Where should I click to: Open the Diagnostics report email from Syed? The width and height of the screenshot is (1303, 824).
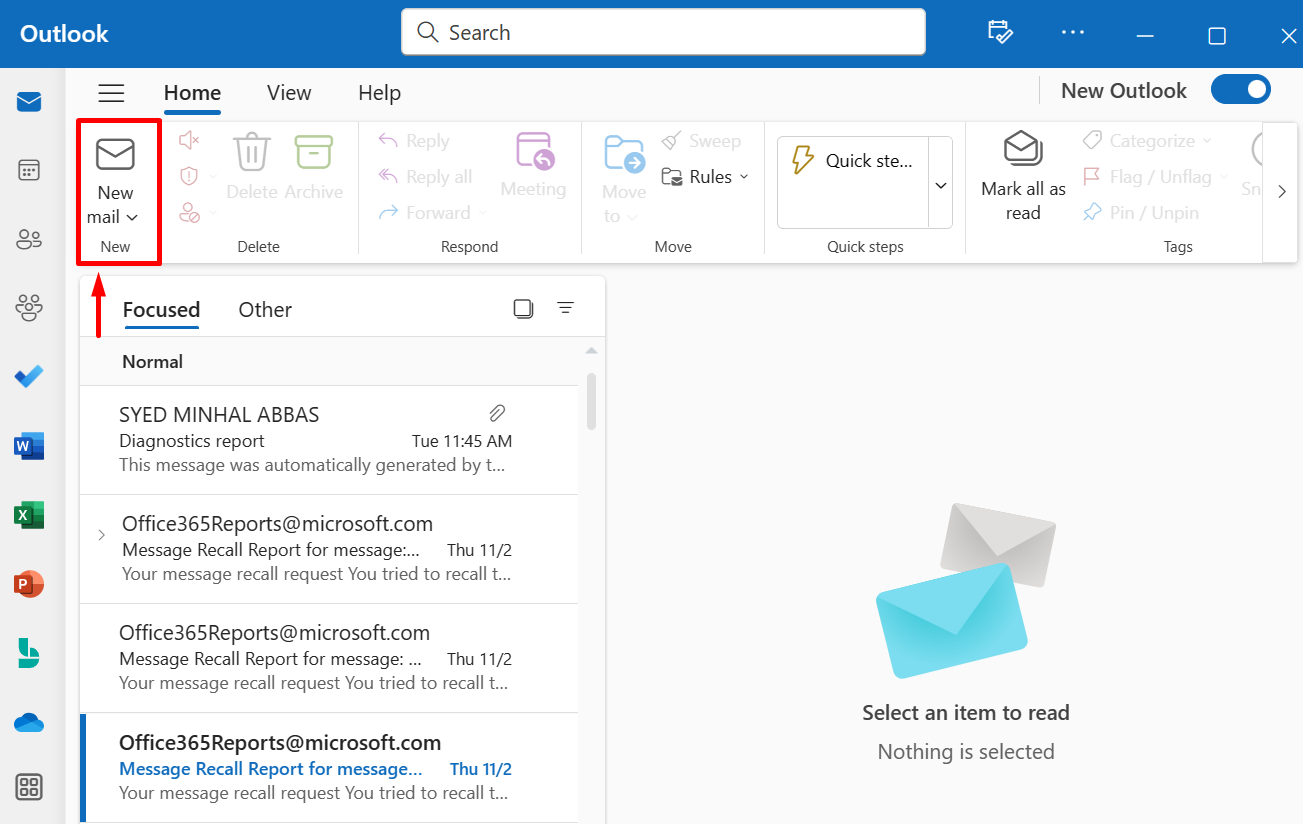click(x=315, y=440)
